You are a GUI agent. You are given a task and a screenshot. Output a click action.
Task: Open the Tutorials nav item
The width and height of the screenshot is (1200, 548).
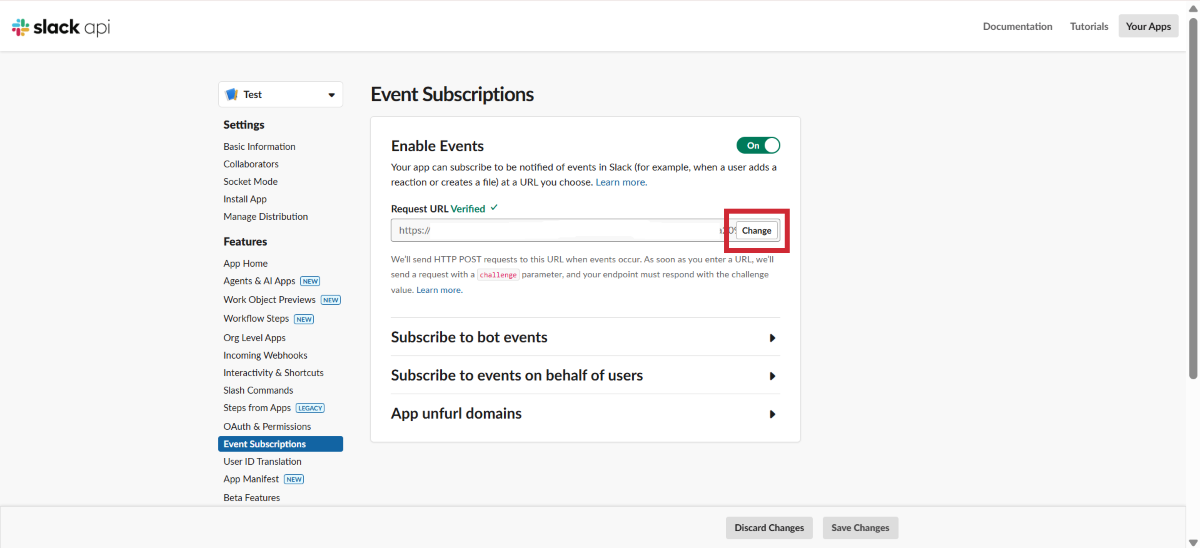coord(1089,27)
